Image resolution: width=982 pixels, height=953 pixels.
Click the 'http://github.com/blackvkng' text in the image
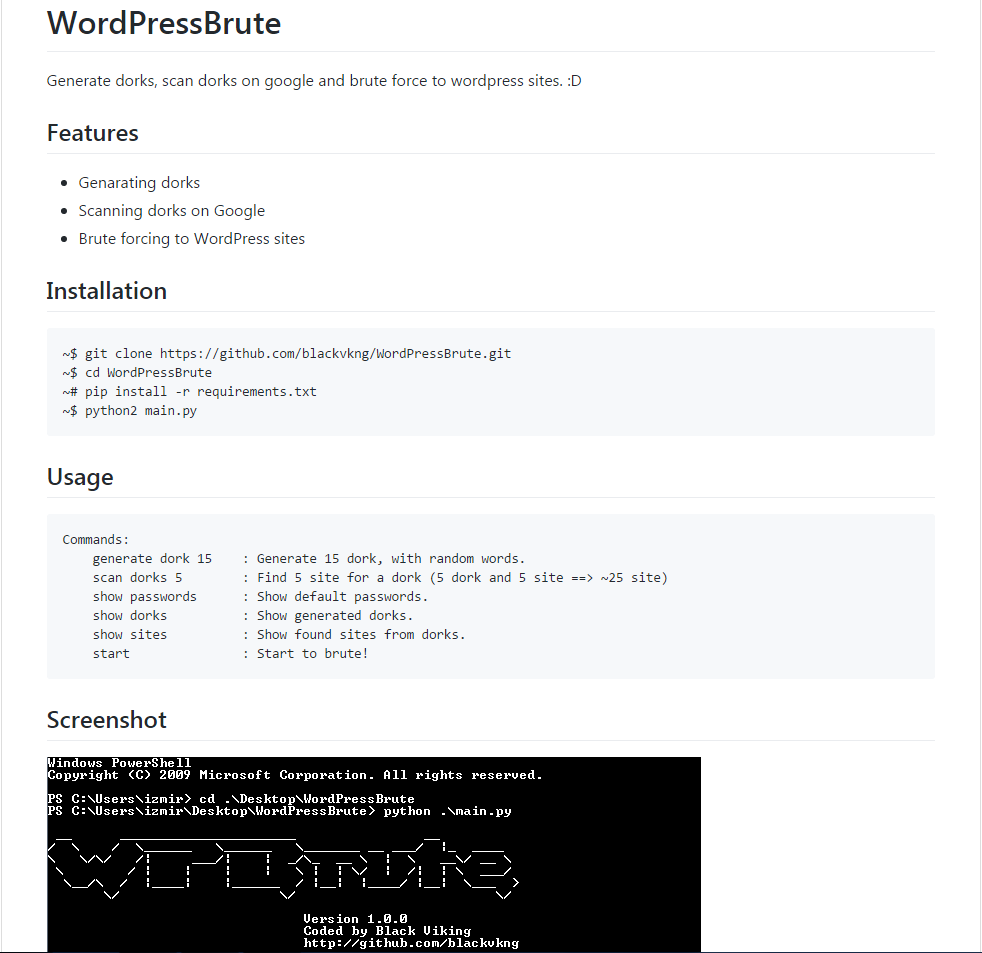[x=411, y=943]
